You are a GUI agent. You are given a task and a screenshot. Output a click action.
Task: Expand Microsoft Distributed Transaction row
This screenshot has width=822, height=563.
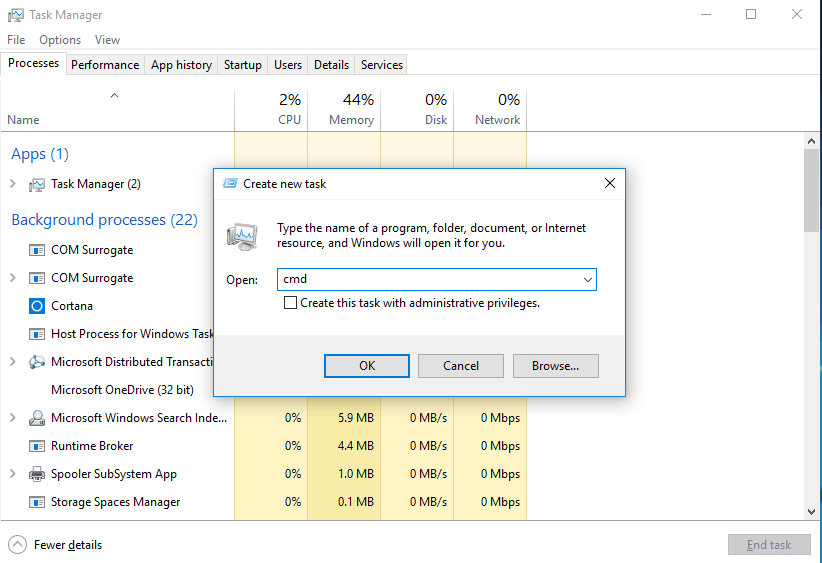coord(13,361)
